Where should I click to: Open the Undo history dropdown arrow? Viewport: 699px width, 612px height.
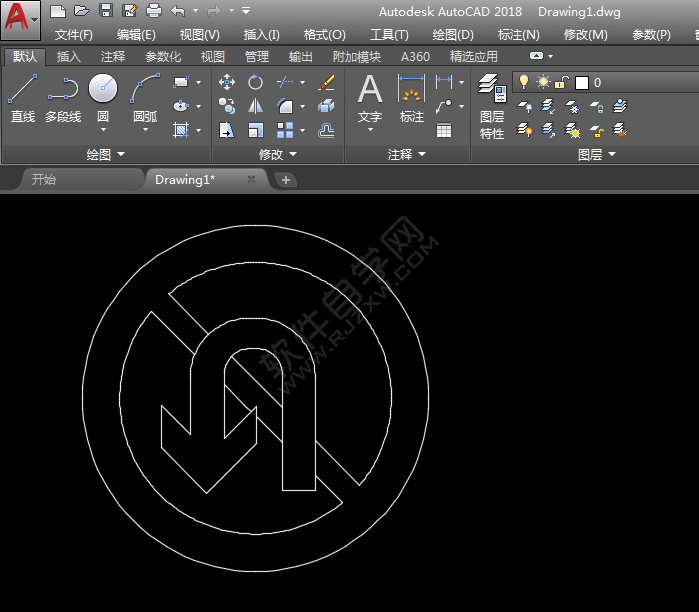pyautogui.click(x=195, y=10)
